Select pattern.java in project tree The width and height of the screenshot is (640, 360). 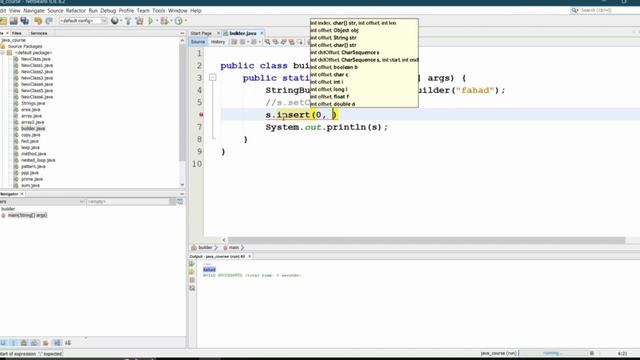tap(33, 167)
